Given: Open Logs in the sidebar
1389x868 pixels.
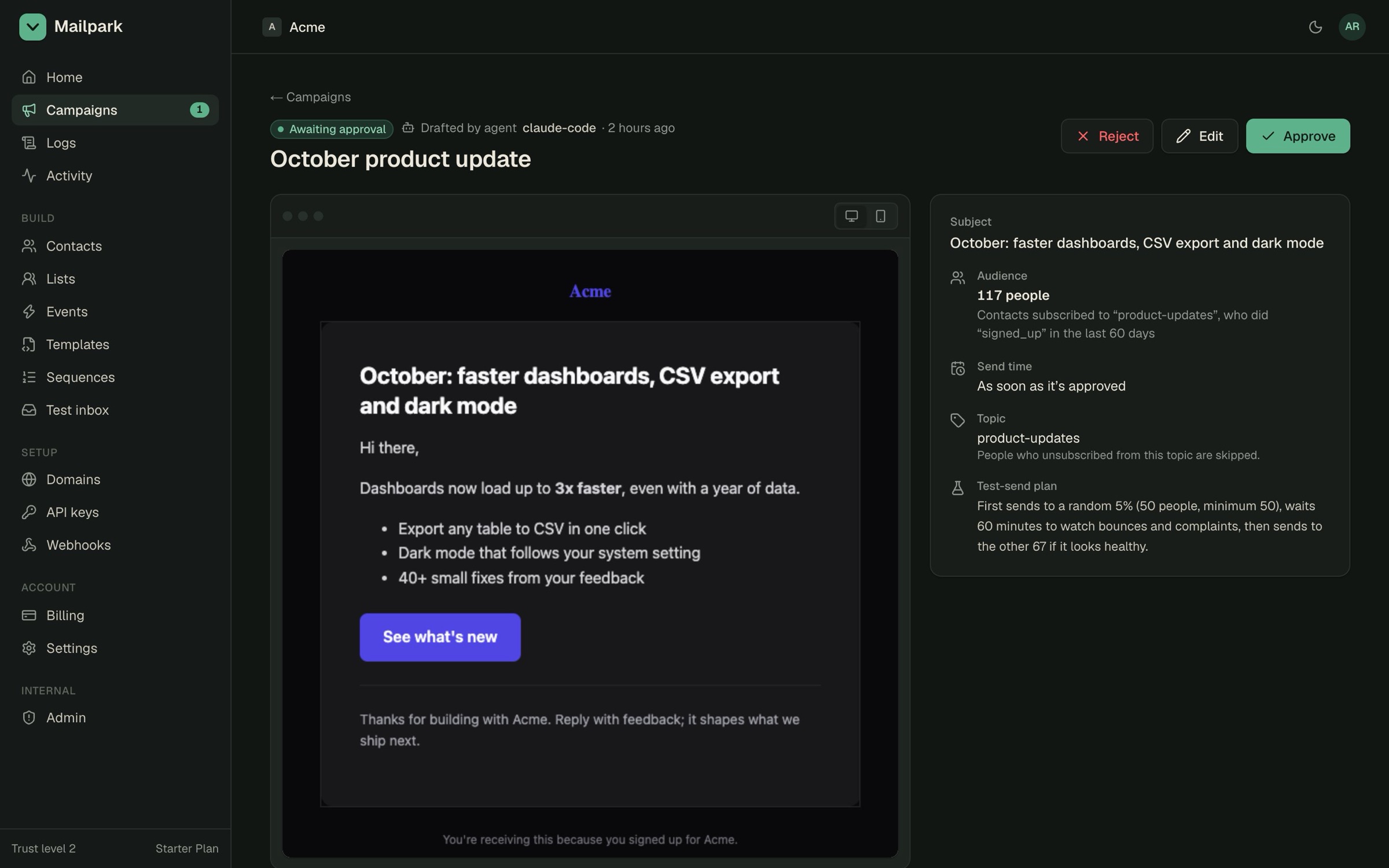Looking at the screenshot, I should (115, 143).
